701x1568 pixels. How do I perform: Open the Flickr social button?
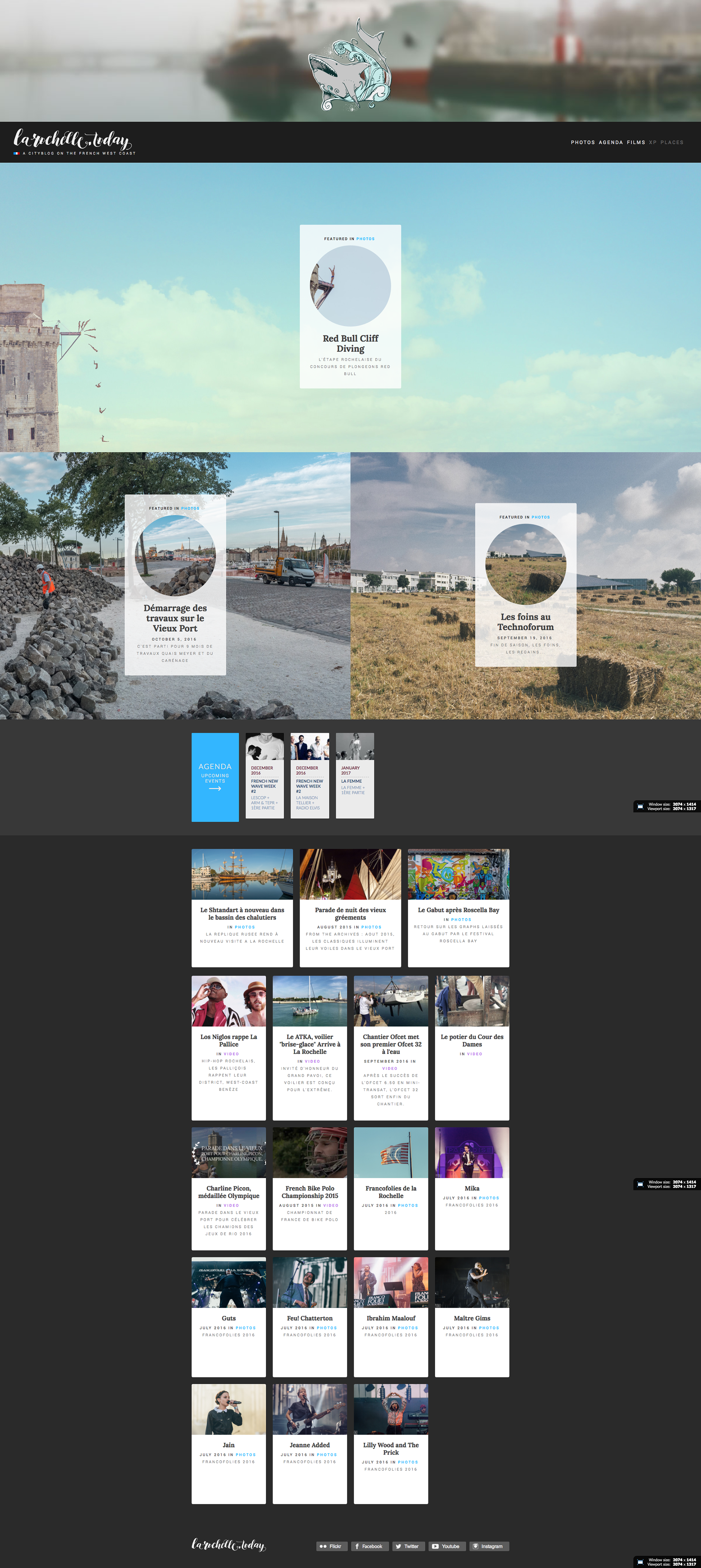click(x=332, y=1545)
